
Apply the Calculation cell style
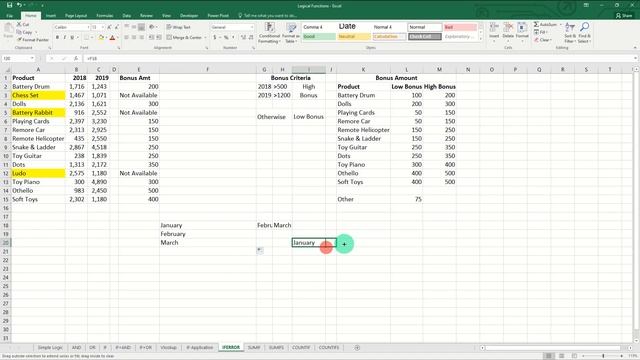[389, 37]
